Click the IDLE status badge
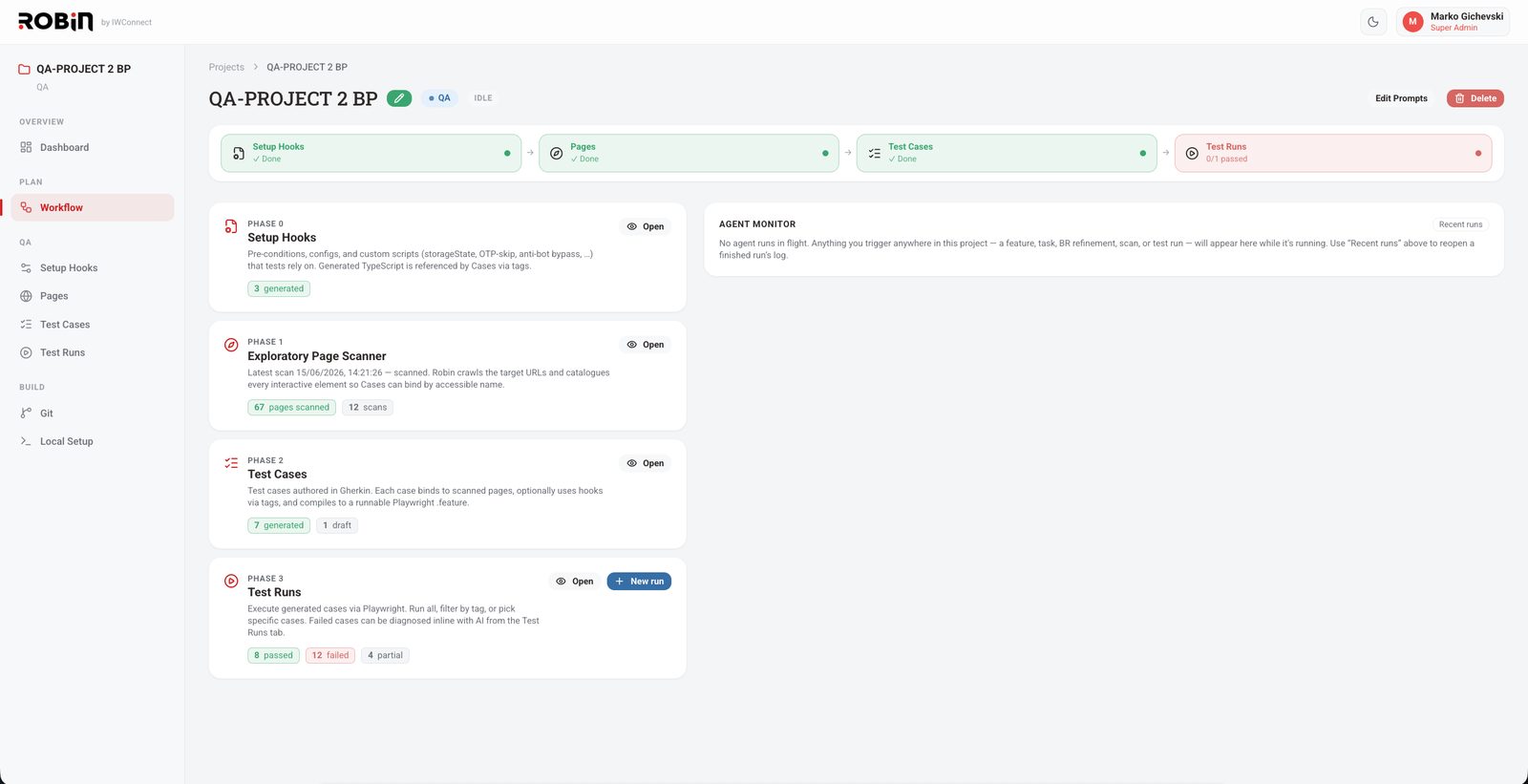 (483, 98)
